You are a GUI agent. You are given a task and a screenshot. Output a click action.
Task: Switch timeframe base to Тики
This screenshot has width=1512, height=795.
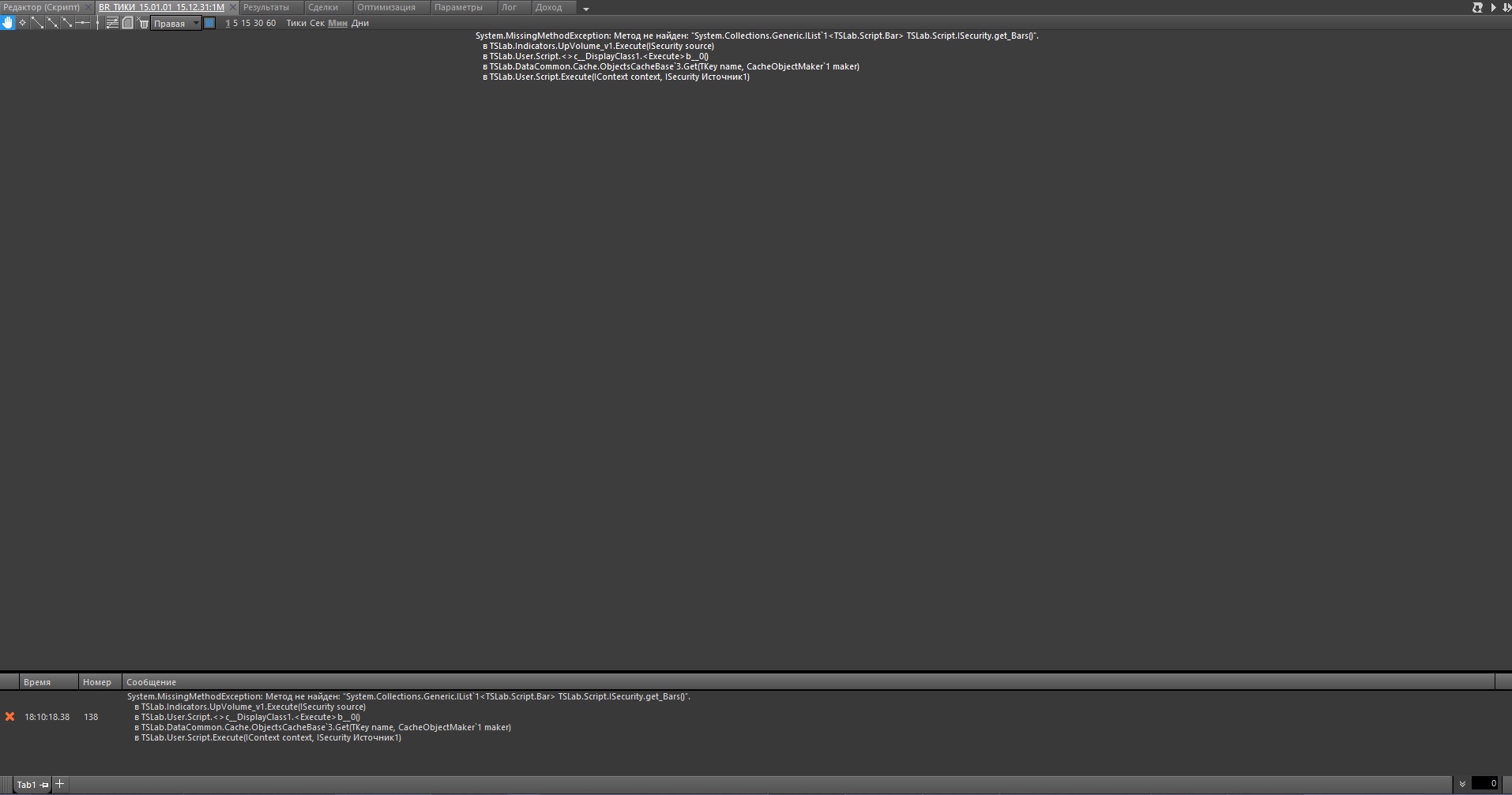coord(296,24)
